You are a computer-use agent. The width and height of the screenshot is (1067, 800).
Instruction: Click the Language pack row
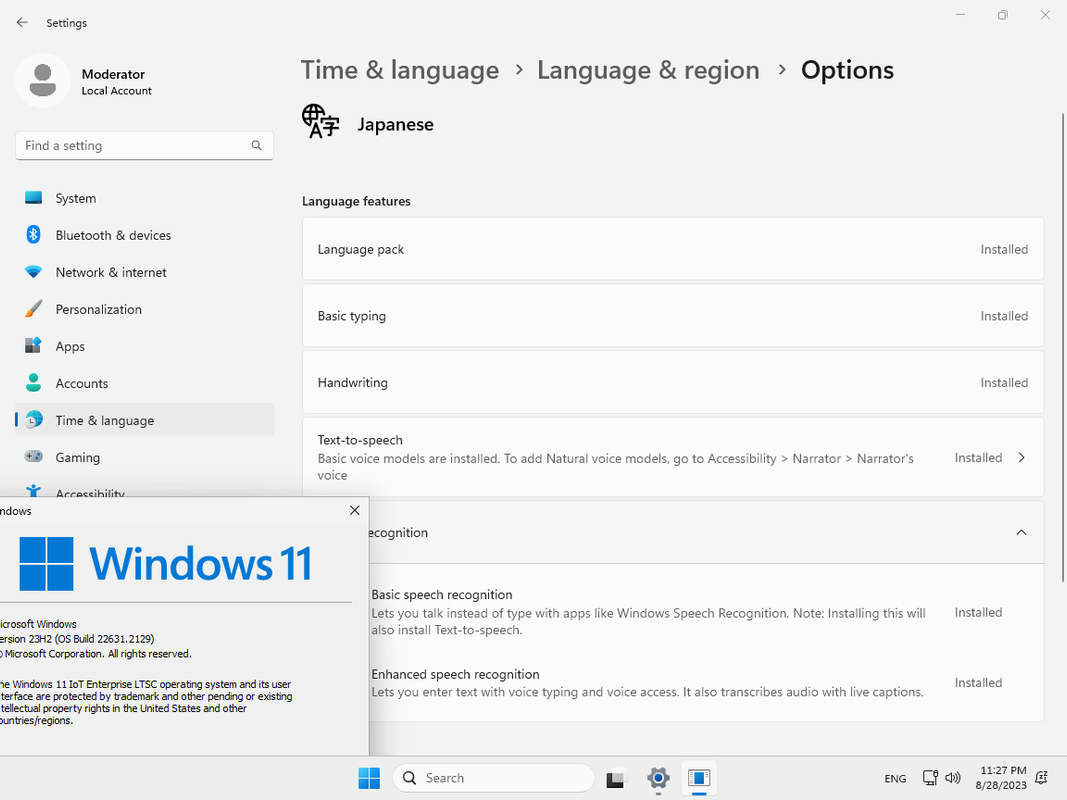(x=673, y=250)
